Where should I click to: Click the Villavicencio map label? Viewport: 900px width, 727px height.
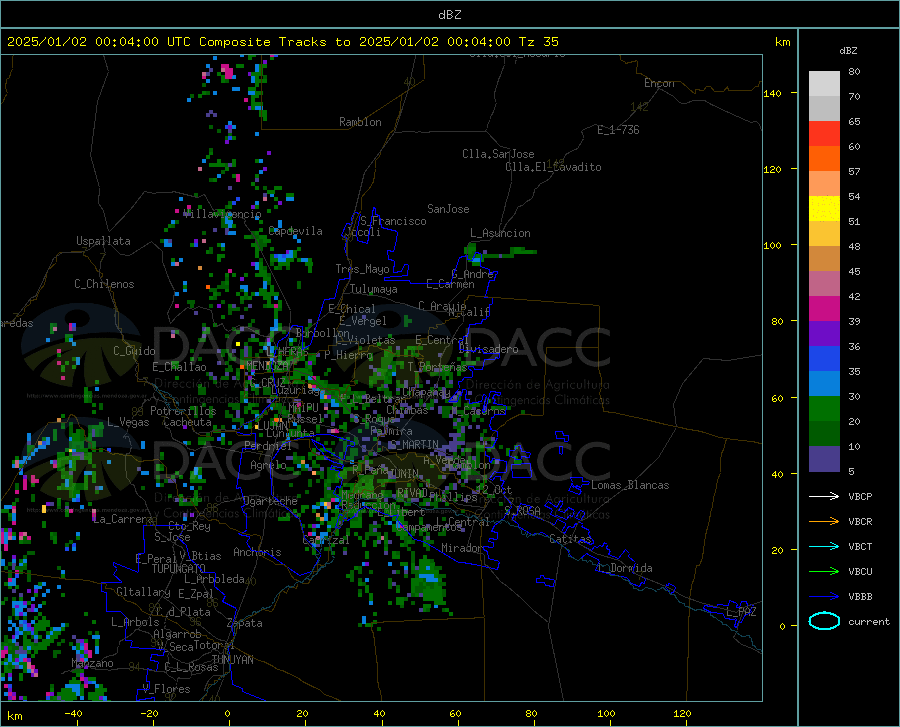coord(223,214)
